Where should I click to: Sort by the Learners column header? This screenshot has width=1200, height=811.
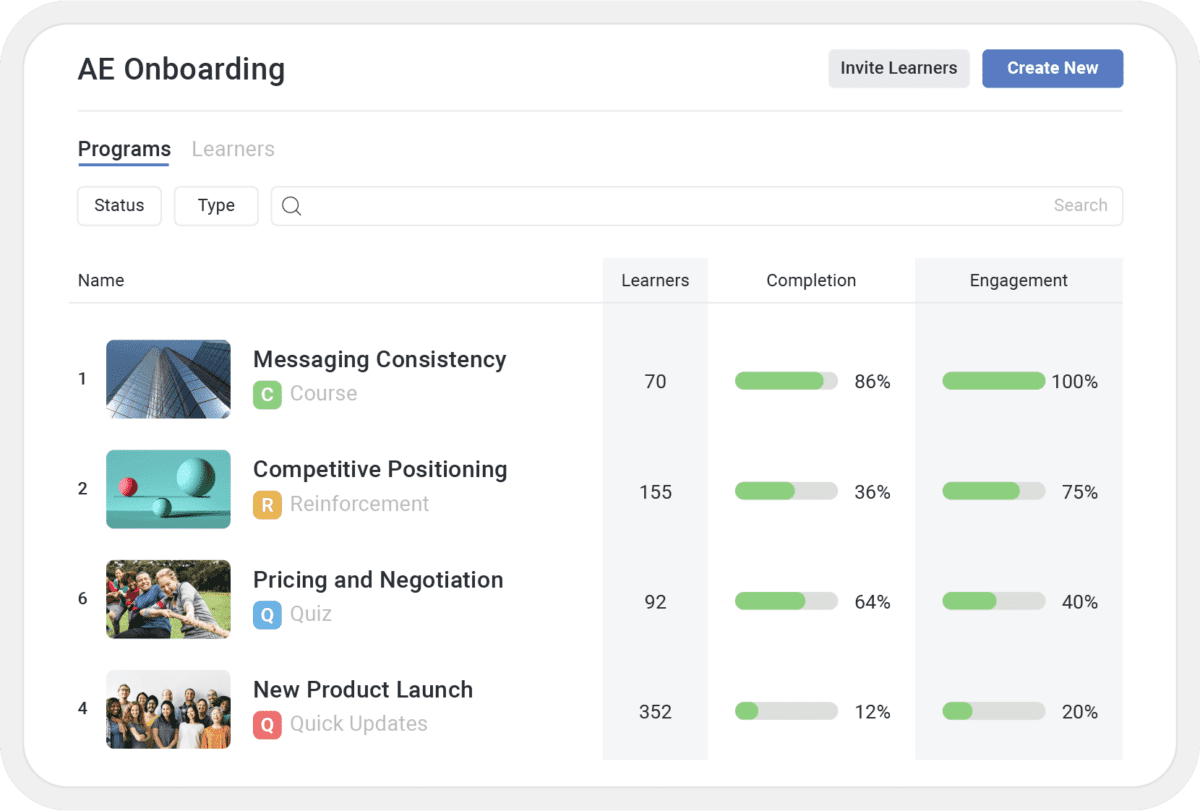[655, 281]
